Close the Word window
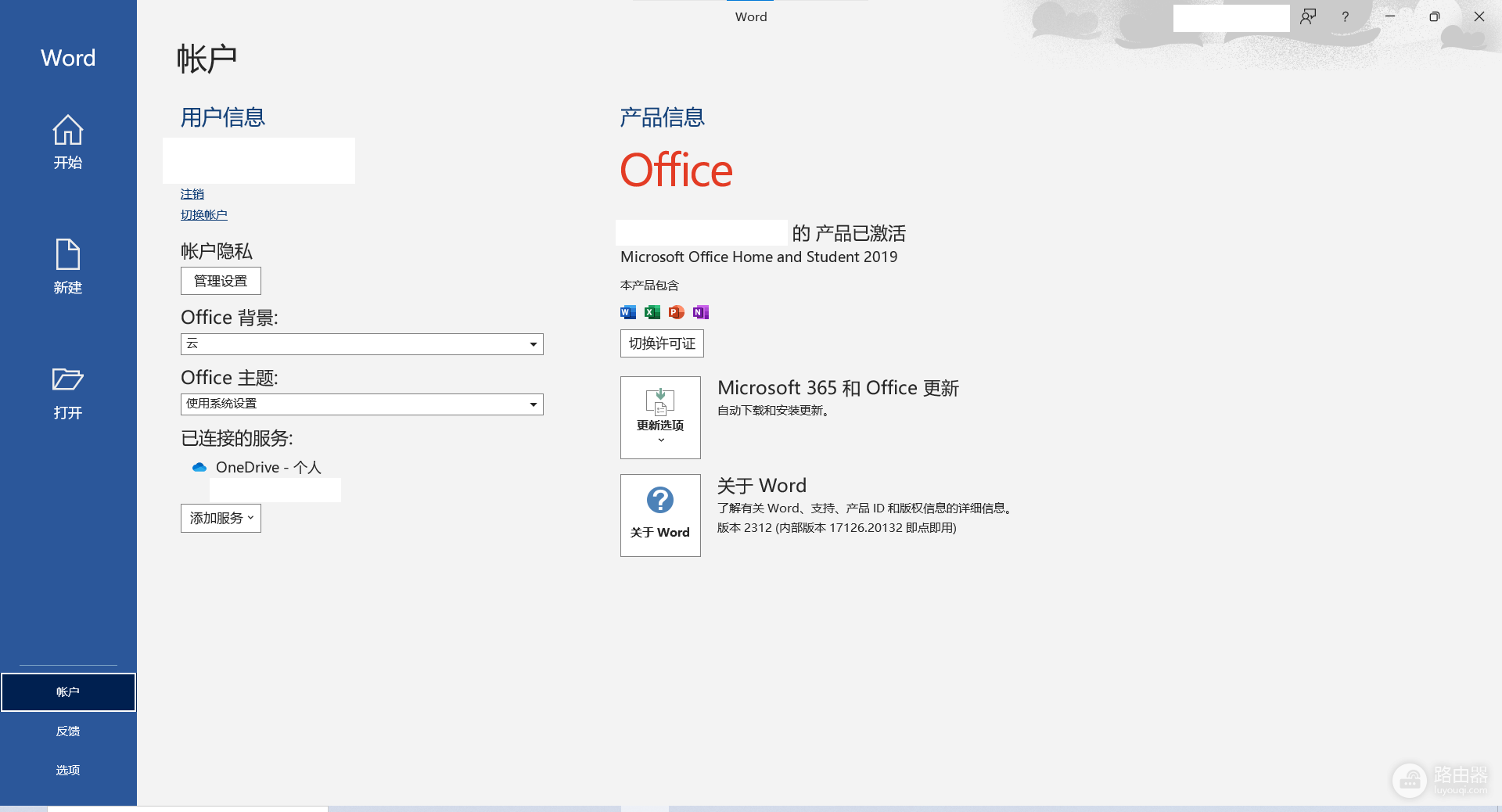The image size is (1502, 812). (1479, 16)
